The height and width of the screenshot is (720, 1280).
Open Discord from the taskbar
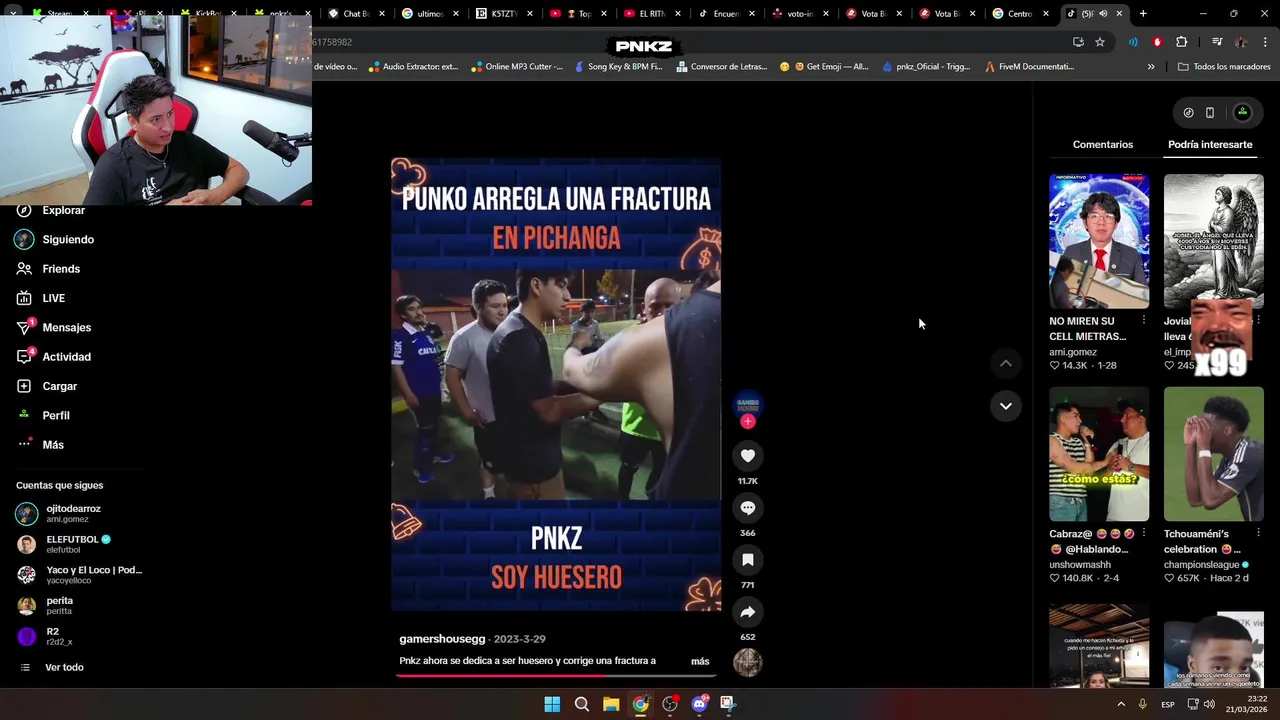point(699,704)
